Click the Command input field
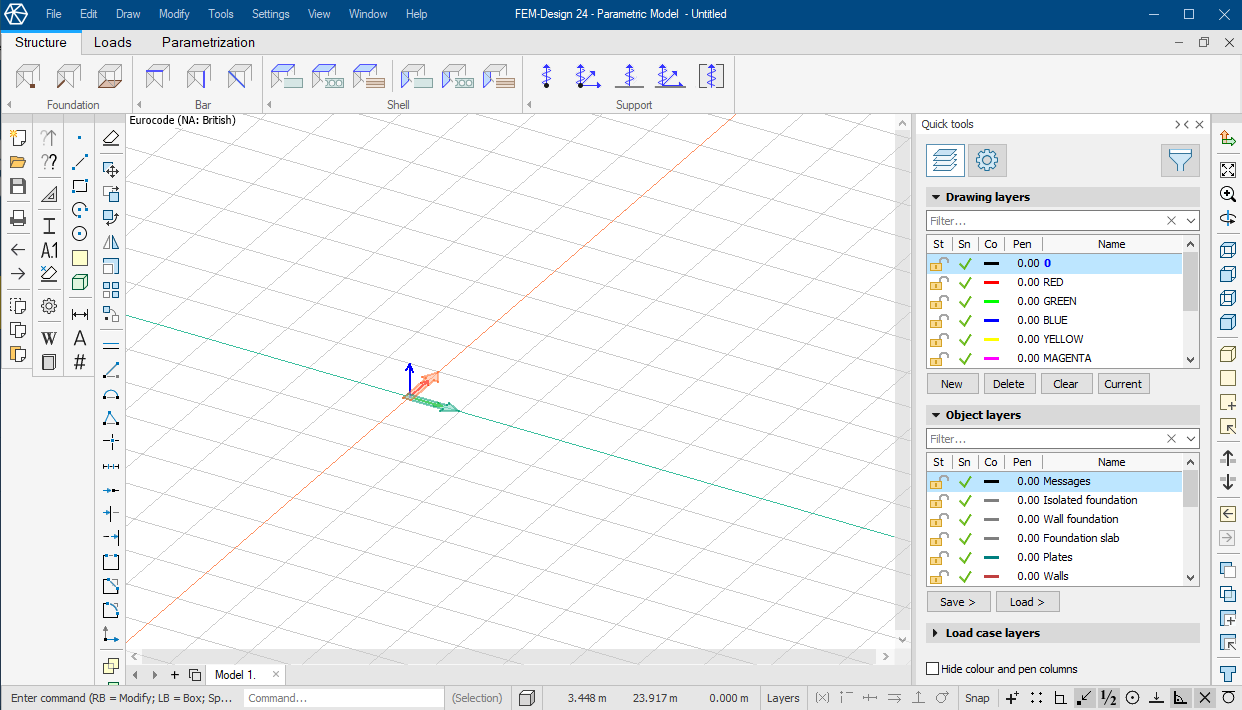1242x710 pixels. point(343,698)
